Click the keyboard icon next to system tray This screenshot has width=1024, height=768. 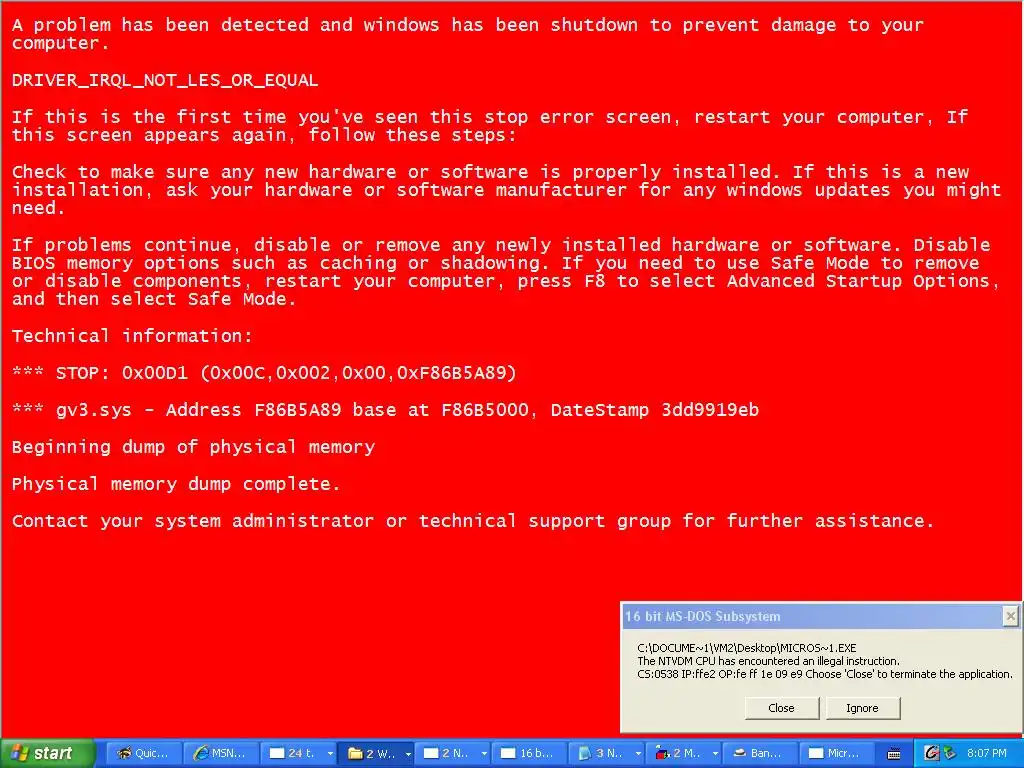click(x=895, y=754)
